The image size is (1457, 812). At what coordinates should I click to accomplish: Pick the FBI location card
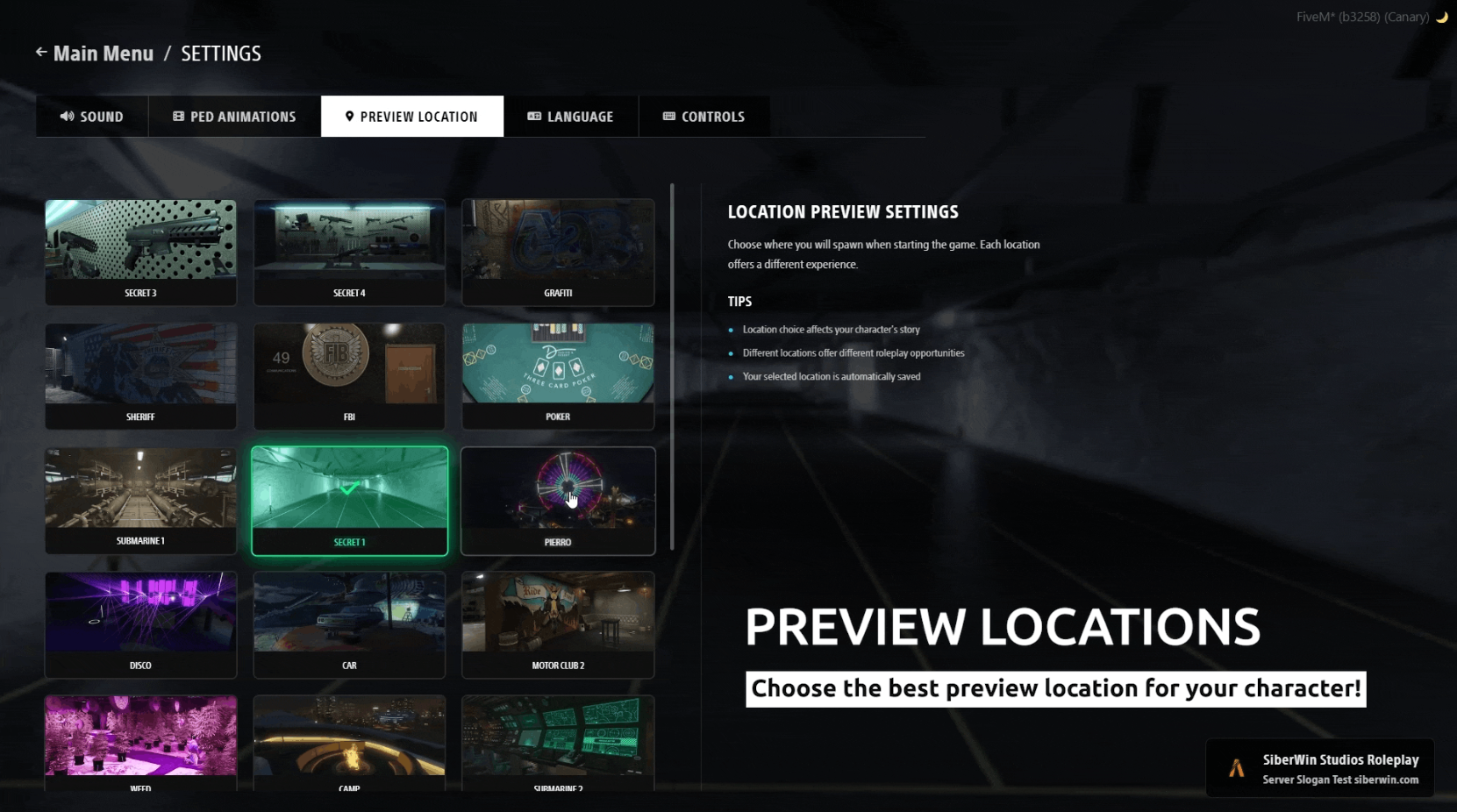(349, 376)
